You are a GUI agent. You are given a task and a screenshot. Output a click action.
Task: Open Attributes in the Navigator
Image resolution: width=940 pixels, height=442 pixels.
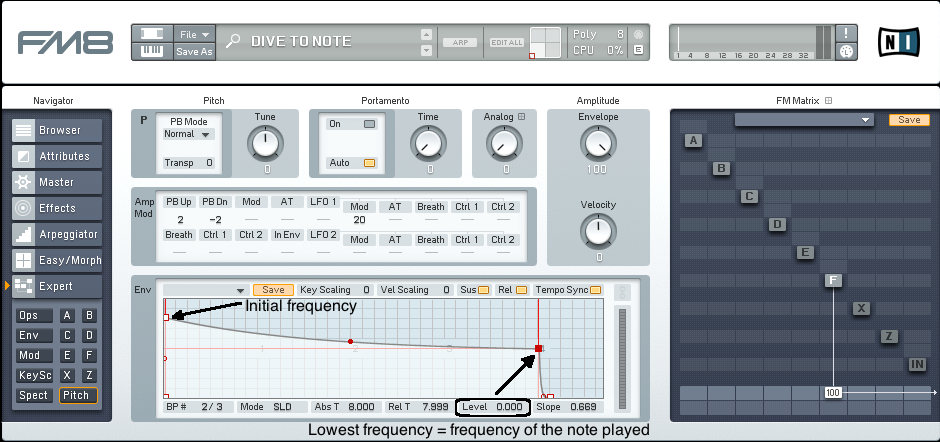pyautogui.click(x=57, y=156)
